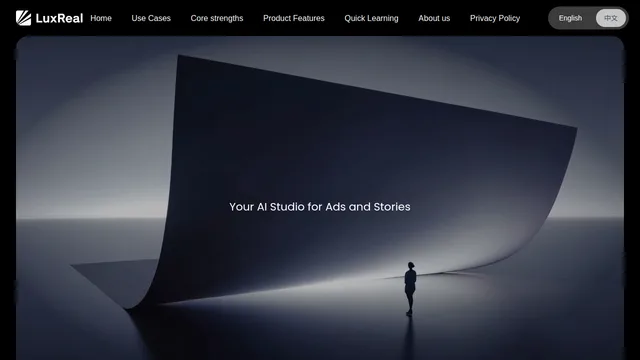Click the word 'Stories' in the hero tagline

tap(392, 207)
